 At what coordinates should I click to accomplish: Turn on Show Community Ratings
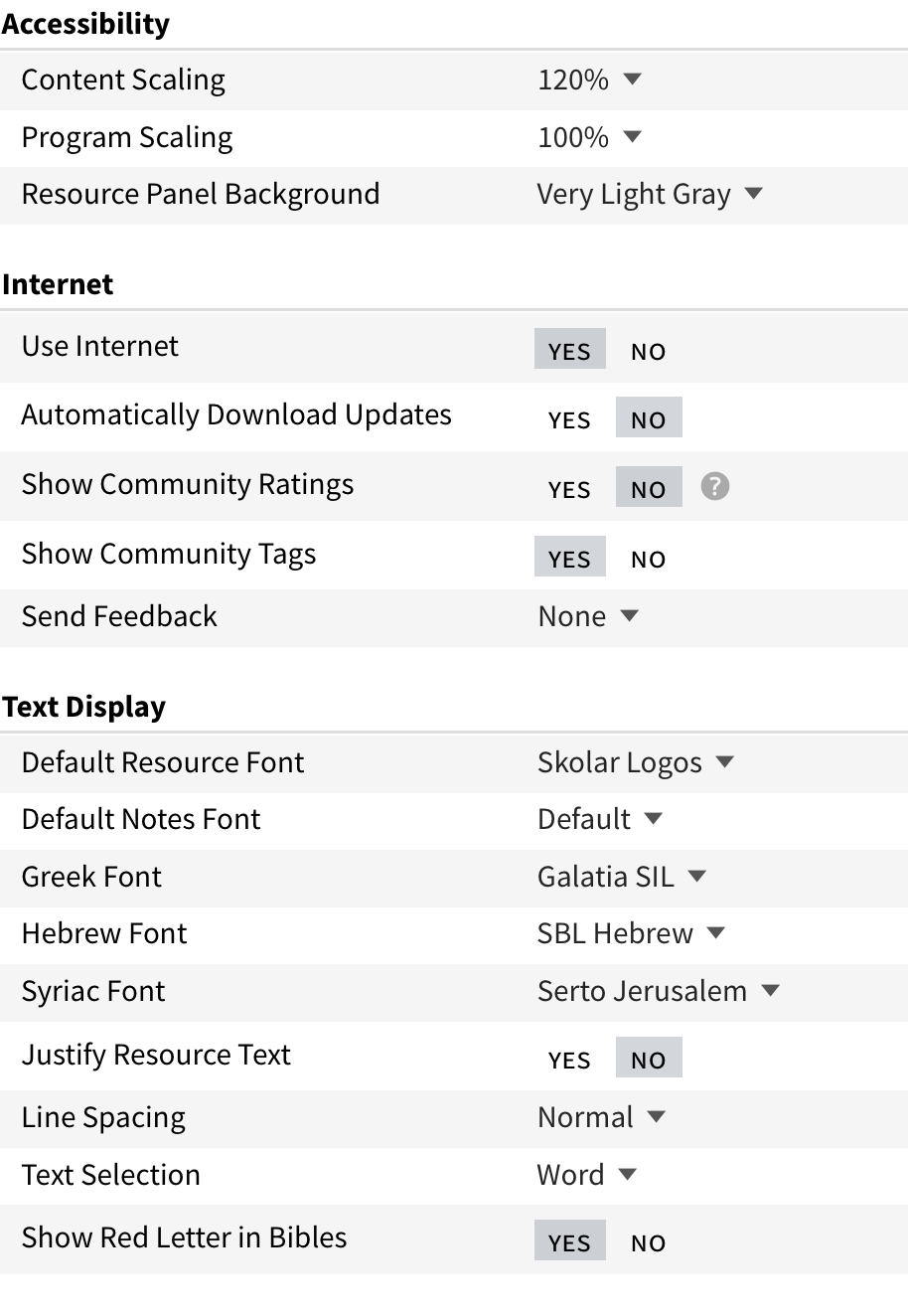point(569,489)
